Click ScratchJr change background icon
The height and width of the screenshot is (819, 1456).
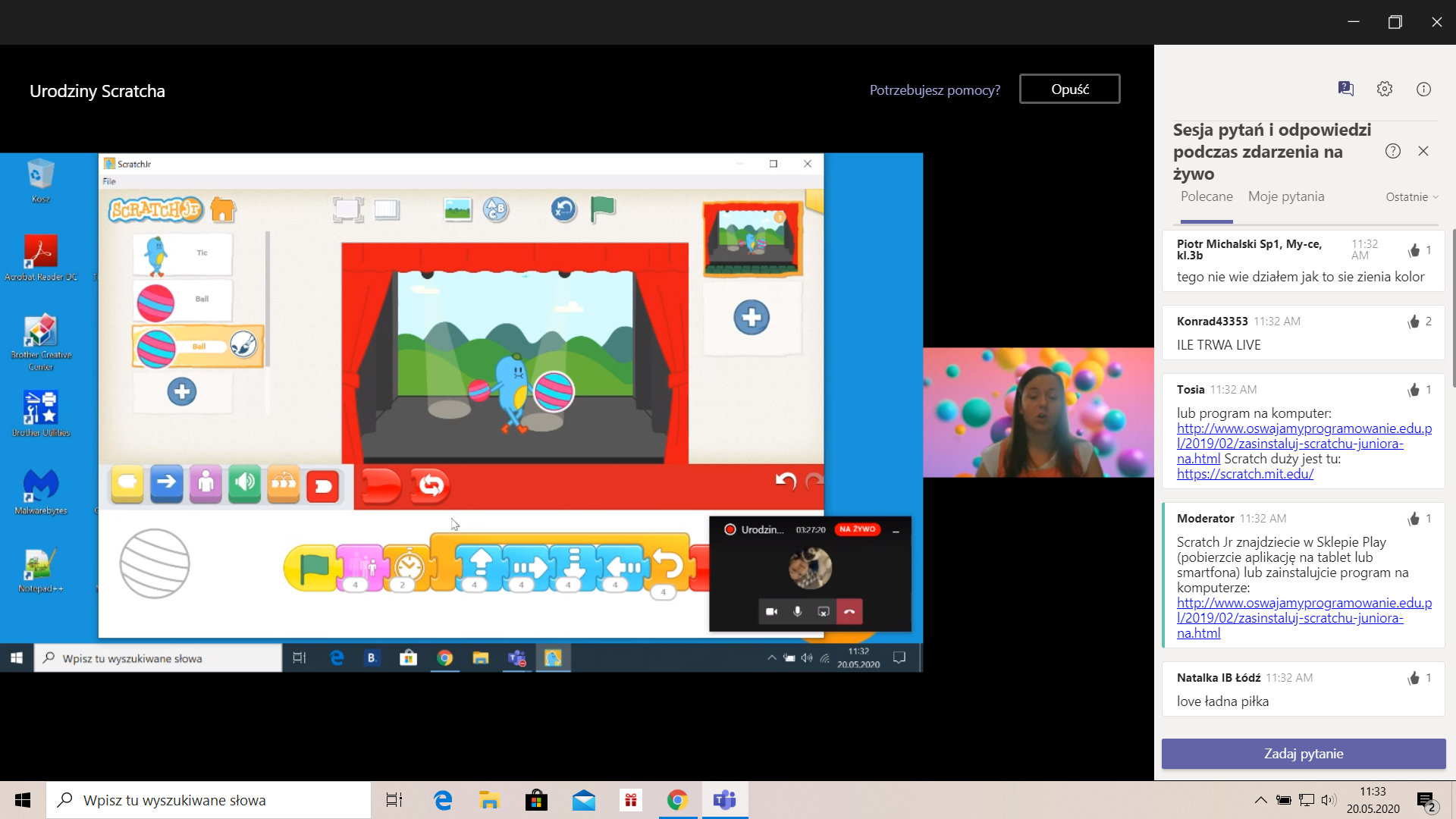[457, 209]
